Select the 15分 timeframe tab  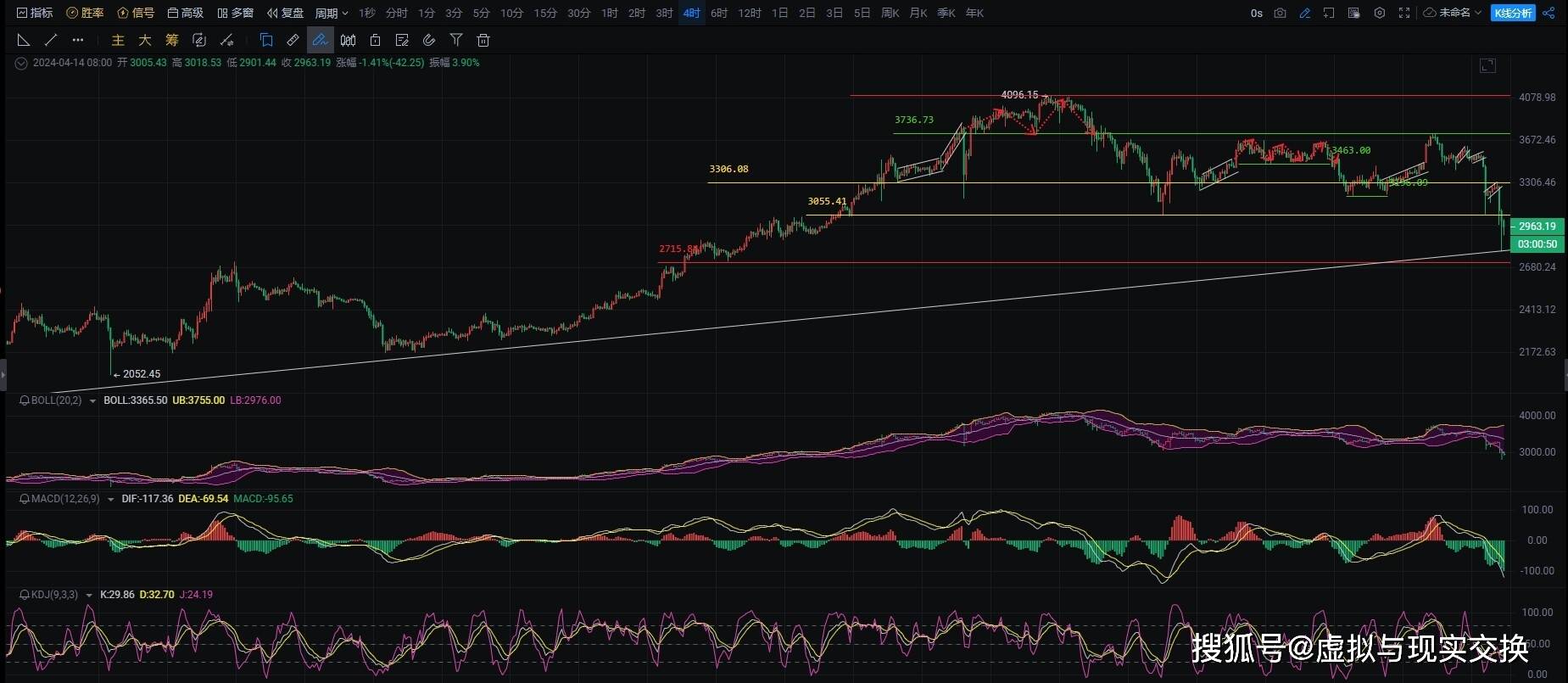pyautogui.click(x=545, y=13)
